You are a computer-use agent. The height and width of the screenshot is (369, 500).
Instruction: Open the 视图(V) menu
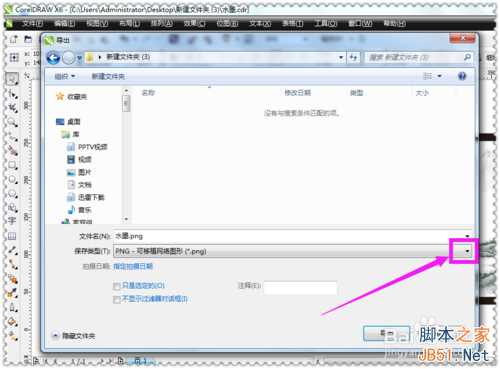tap(97, 24)
